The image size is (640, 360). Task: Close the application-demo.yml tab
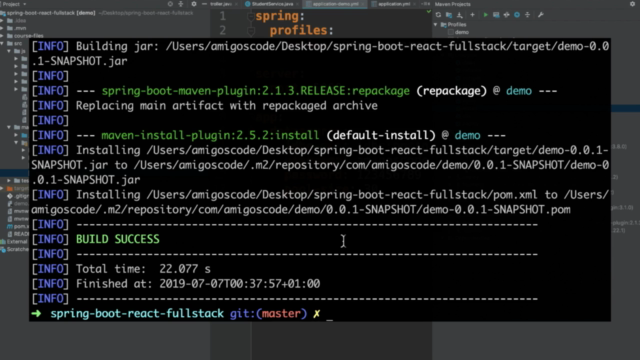tap(362, 4)
